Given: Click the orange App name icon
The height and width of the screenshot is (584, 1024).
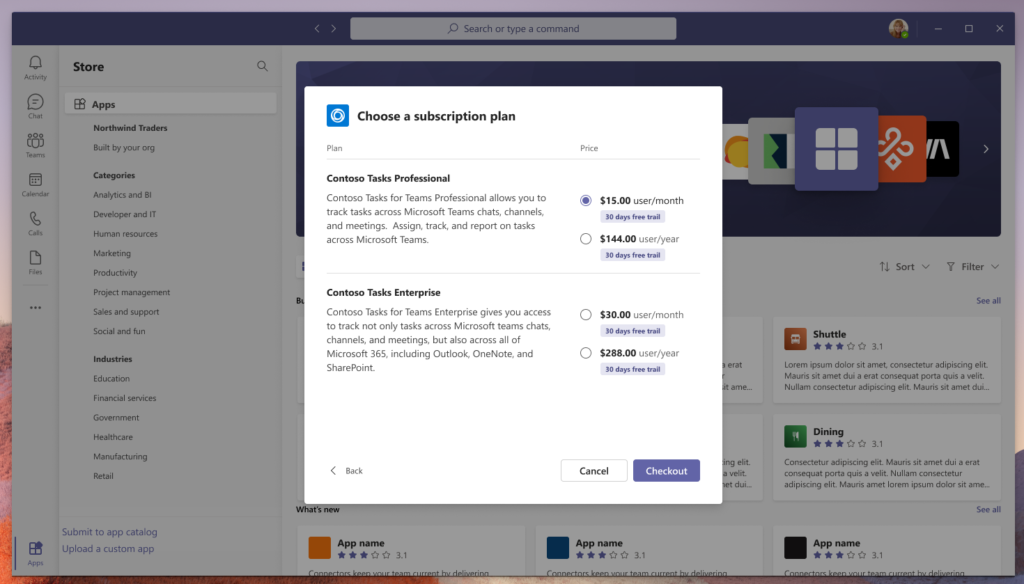Looking at the screenshot, I should (x=319, y=547).
